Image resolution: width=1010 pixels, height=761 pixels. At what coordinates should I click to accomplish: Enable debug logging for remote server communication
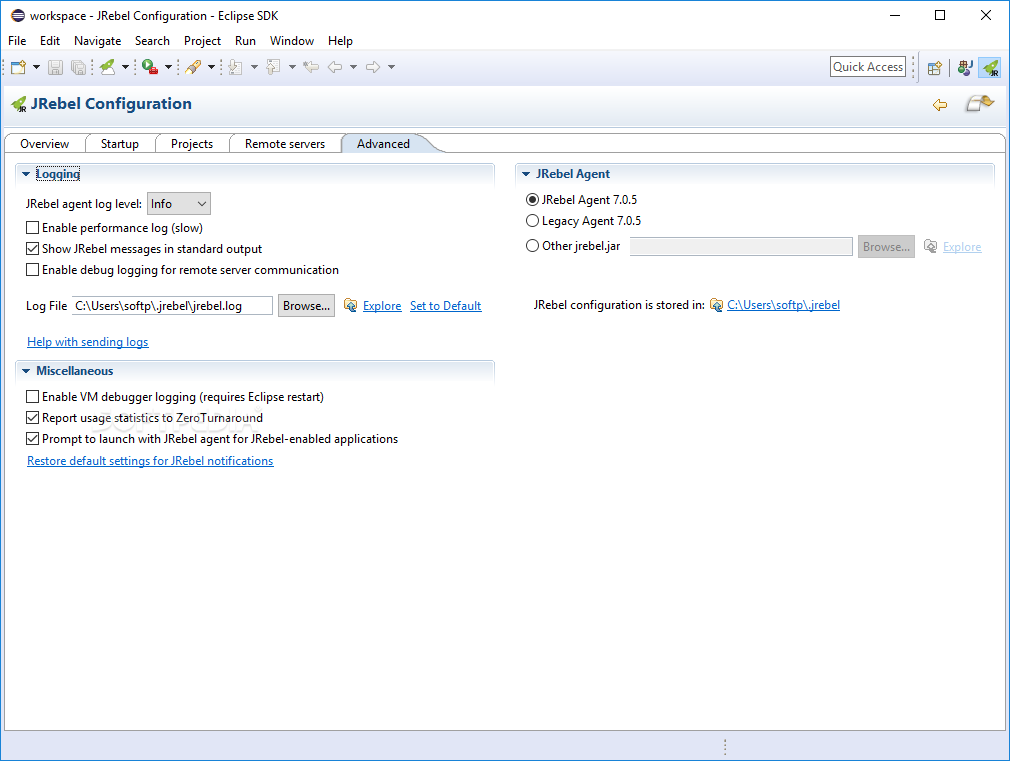click(32, 270)
